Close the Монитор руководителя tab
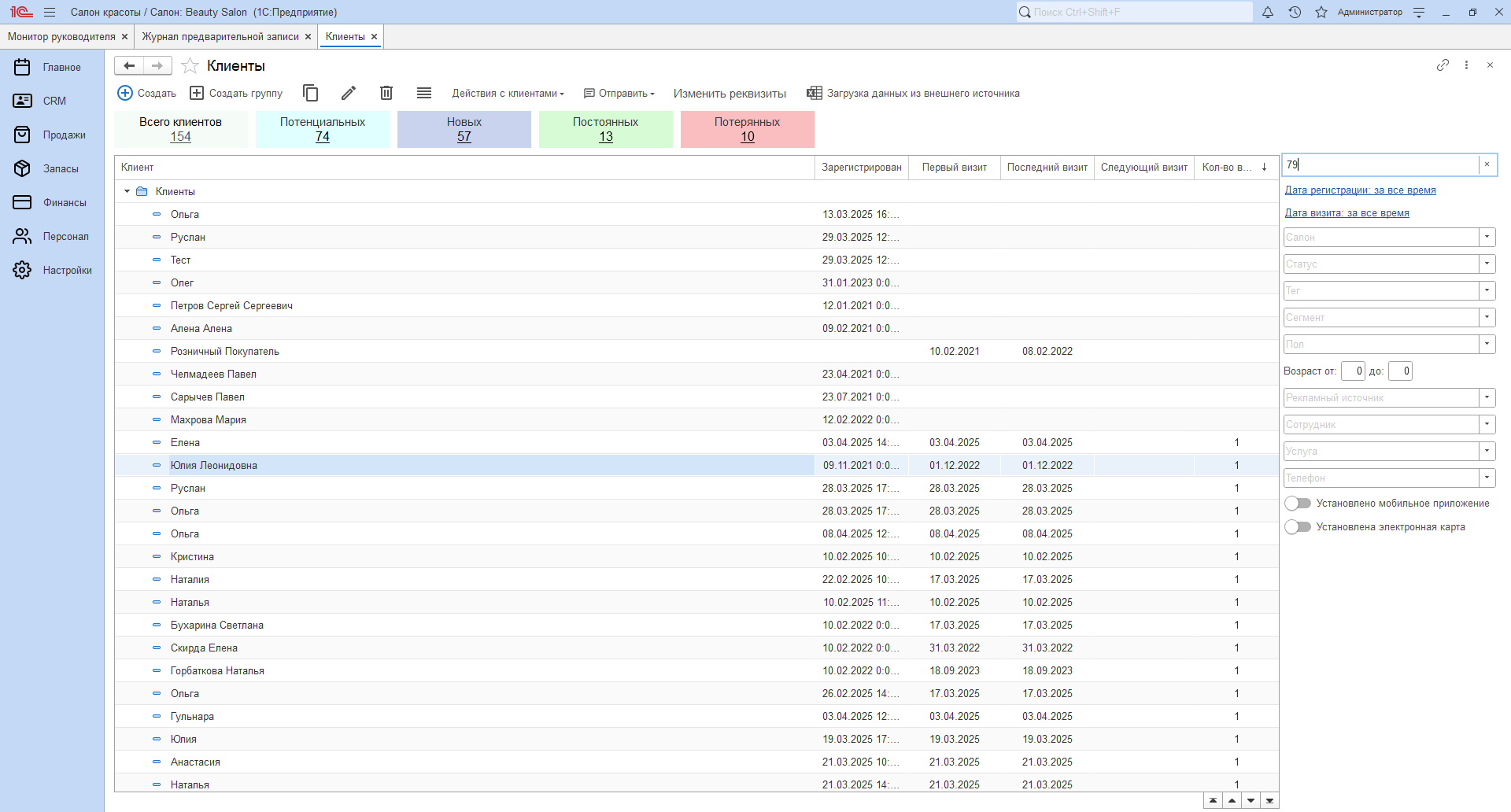Screen dimensions: 1511x812 (x=124, y=37)
